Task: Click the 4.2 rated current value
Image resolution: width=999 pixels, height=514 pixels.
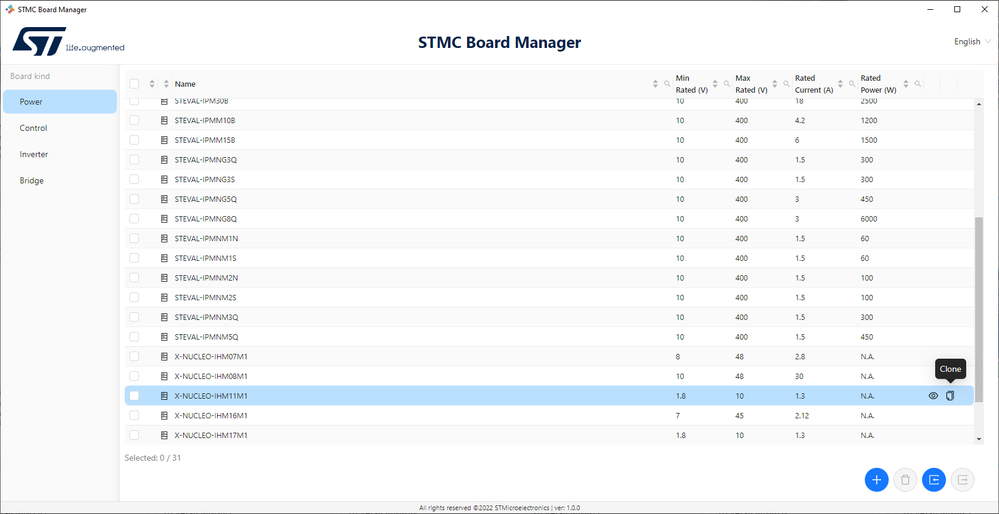Action: click(800, 120)
